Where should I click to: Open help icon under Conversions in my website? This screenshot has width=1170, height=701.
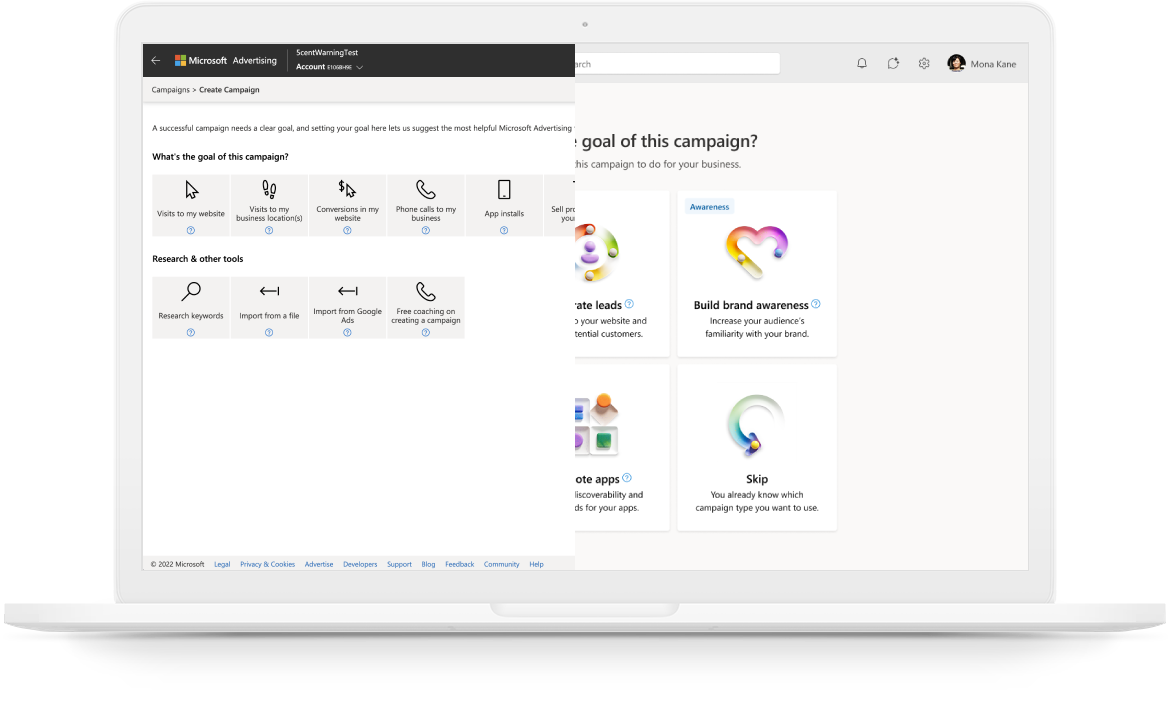[x=348, y=231]
